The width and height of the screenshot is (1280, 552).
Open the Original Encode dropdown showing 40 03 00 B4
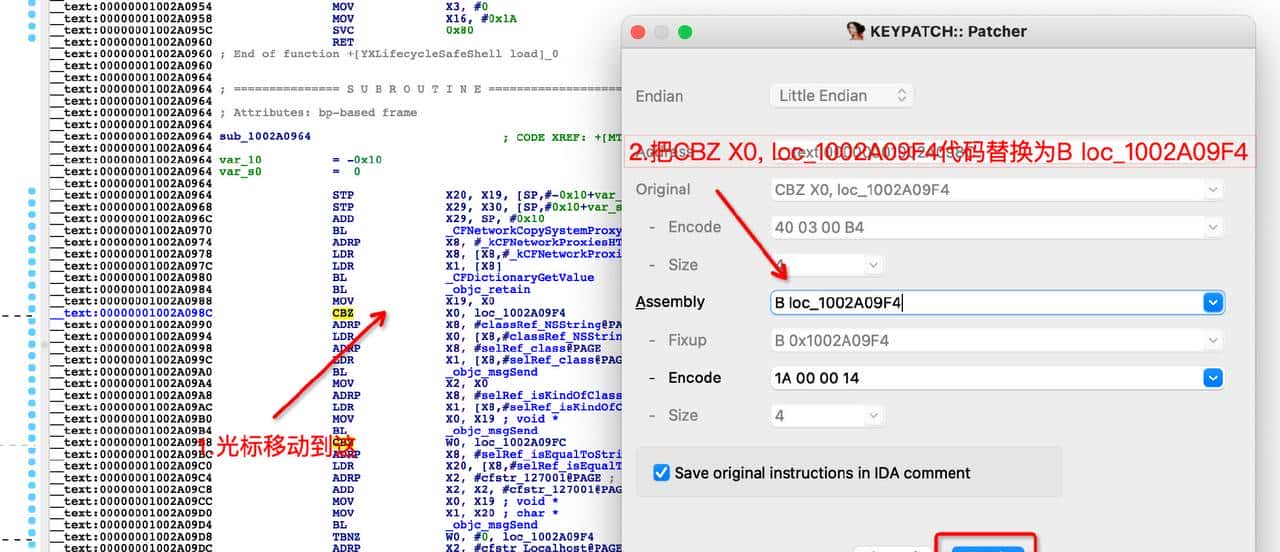pos(1213,227)
